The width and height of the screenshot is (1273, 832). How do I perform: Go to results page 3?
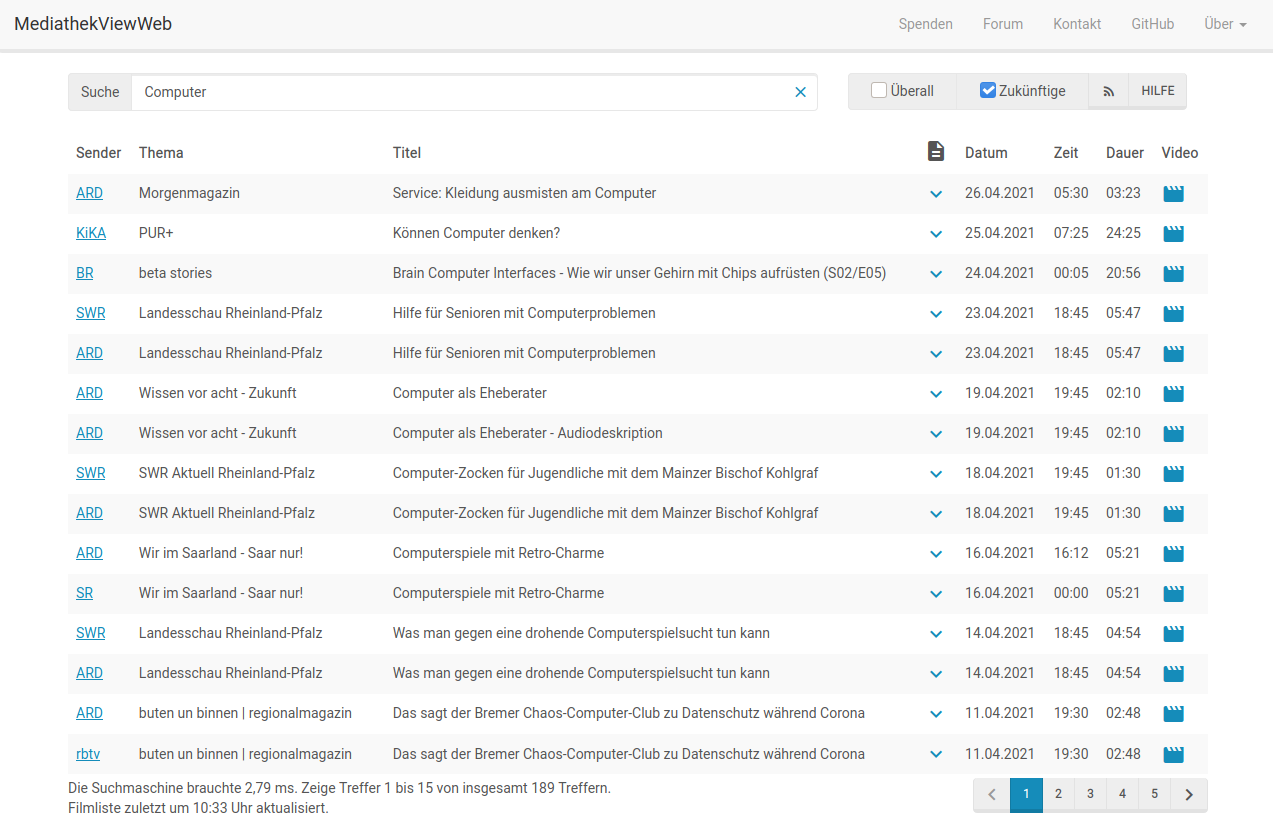[1090, 793]
